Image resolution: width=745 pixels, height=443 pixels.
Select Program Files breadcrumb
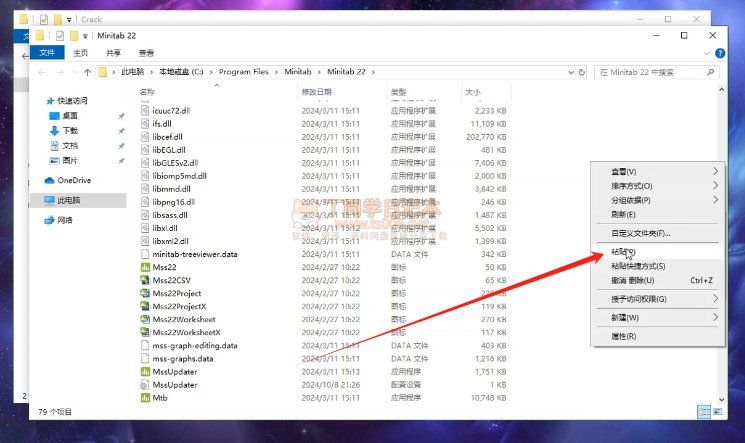pos(243,72)
